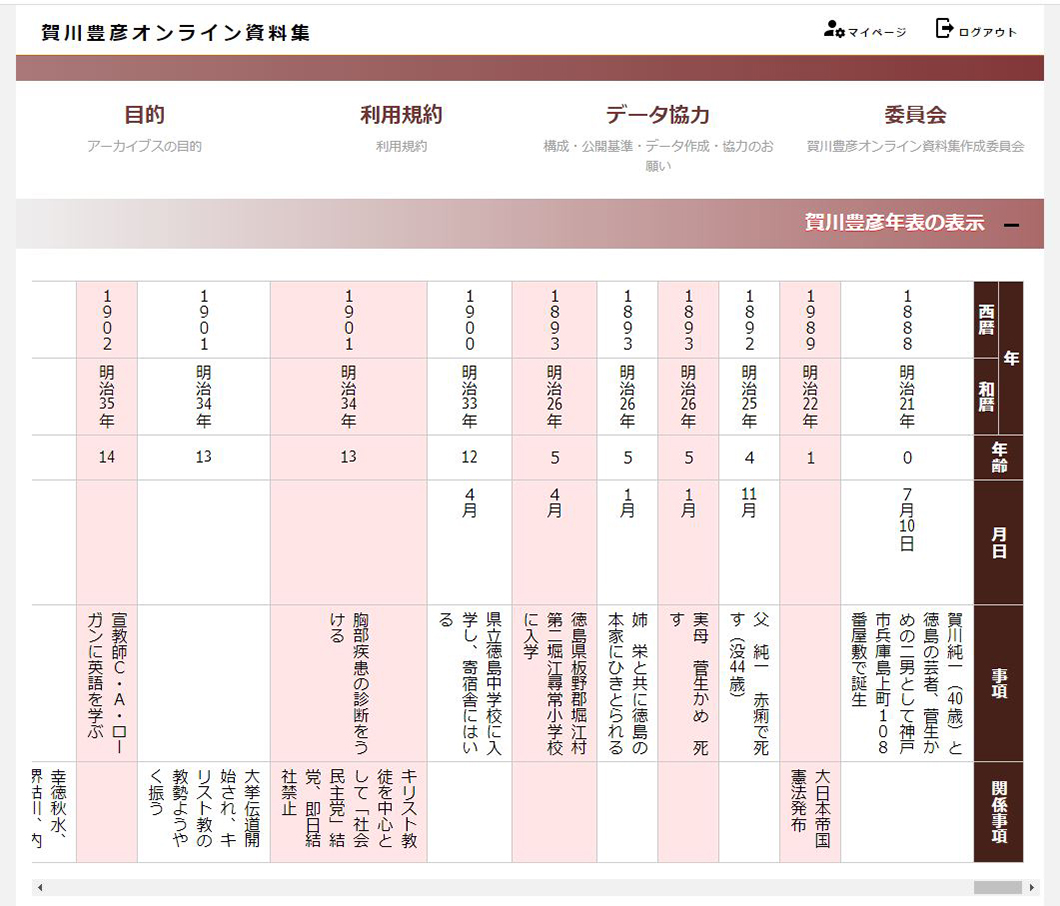Screen dimensions: 1060x906
Task: Select the 年齢 header cell
Action: pyautogui.click(x=998, y=458)
